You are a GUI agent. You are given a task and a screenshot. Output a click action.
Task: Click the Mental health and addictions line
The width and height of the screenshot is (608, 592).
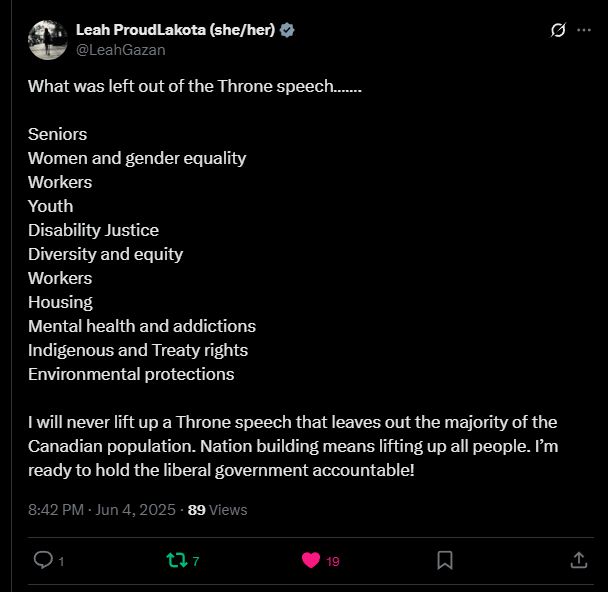(142, 326)
